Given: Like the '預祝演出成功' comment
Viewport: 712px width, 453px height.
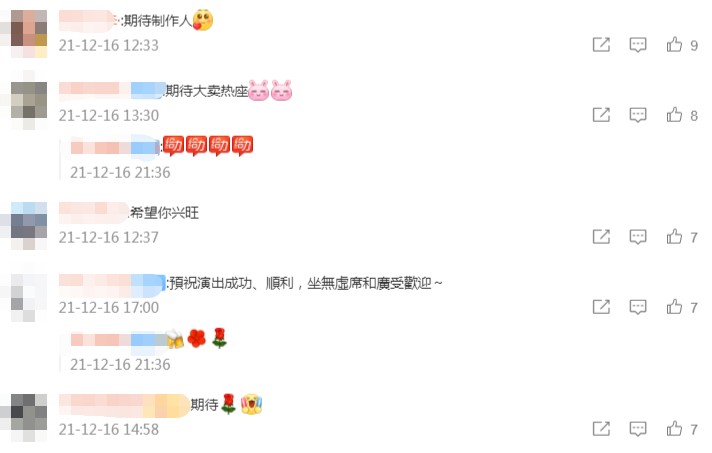Looking at the screenshot, I should point(674,307).
